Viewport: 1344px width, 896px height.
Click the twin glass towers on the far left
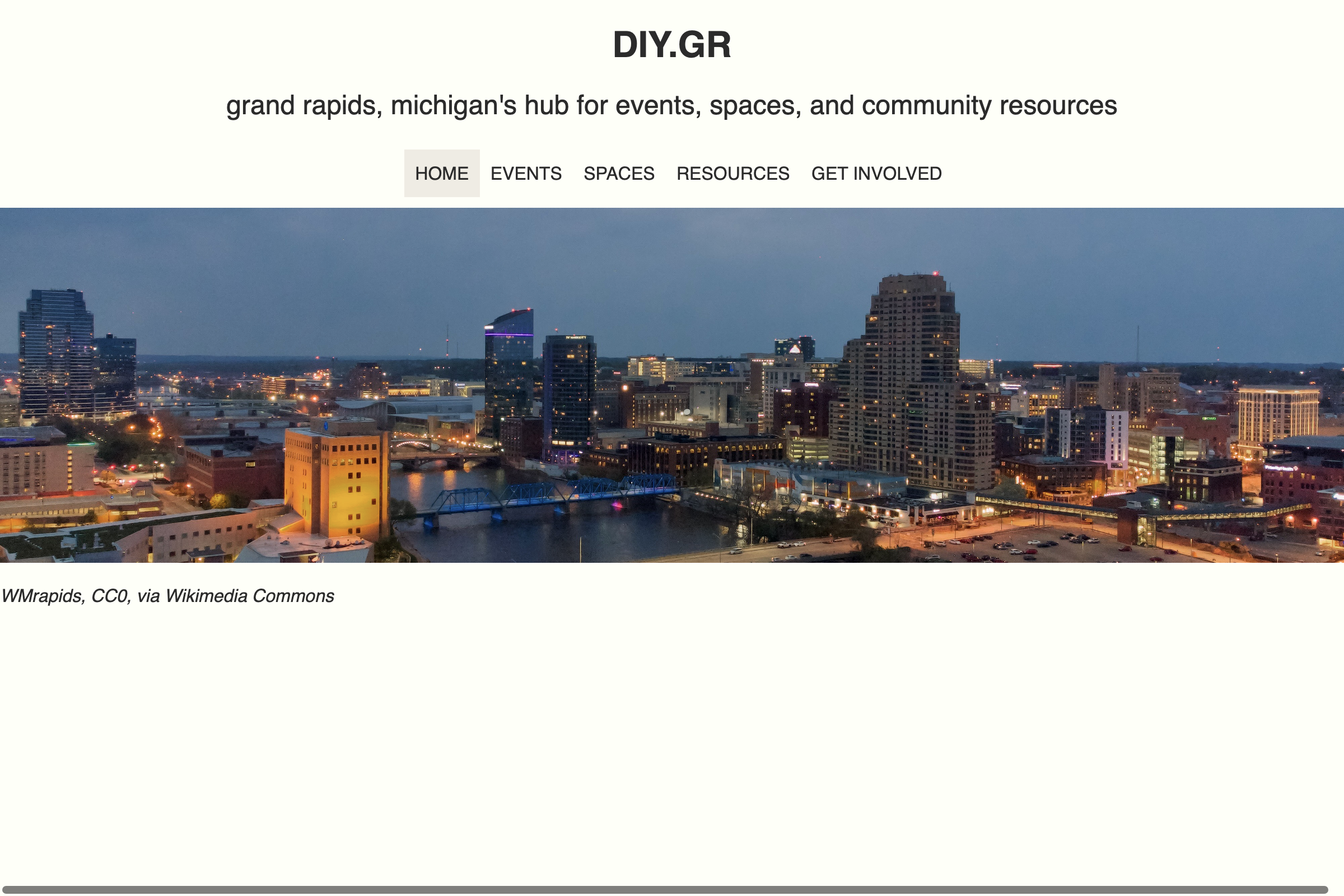tap(57, 354)
